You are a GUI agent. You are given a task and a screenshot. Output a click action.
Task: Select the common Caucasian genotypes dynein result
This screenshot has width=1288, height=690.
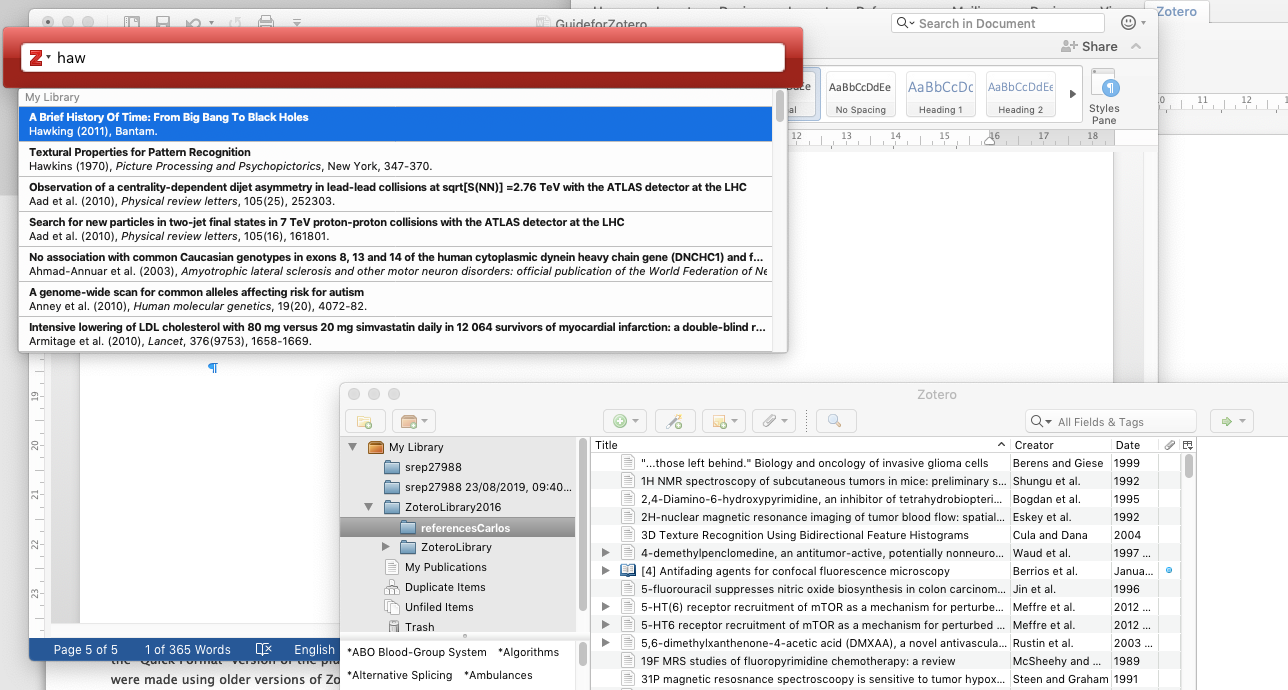coord(395,264)
